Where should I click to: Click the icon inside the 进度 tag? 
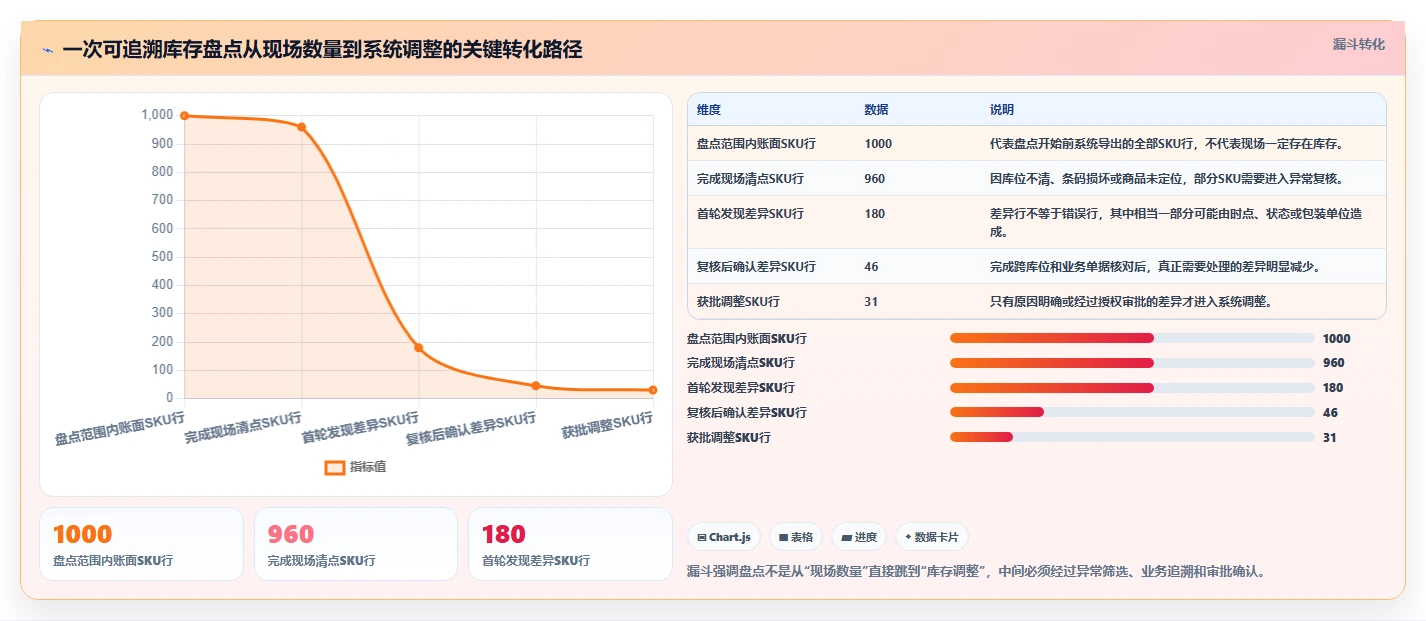tap(846, 538)
